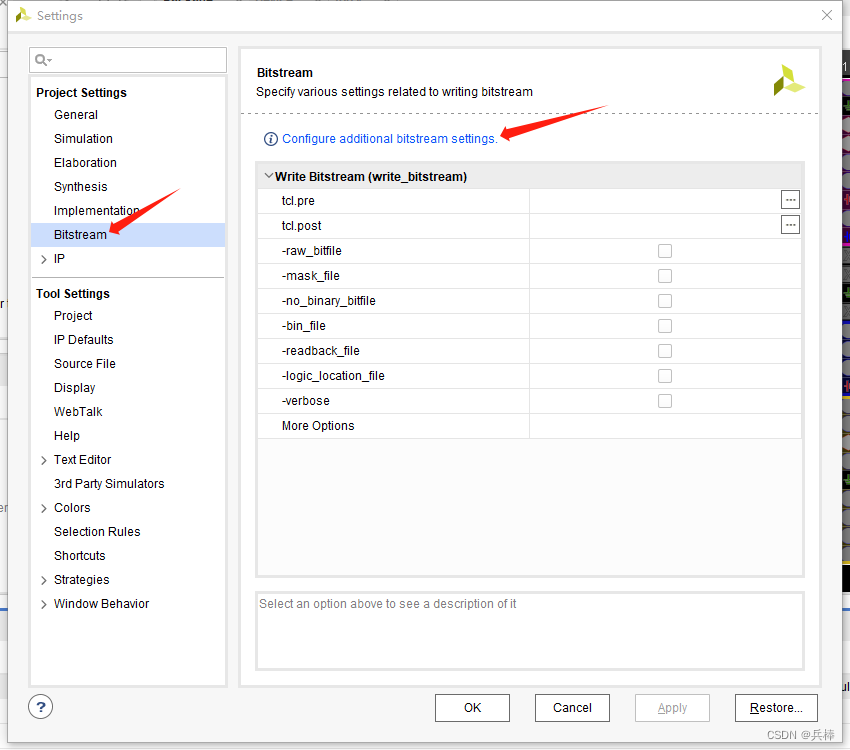Click the tcl.pre value field
The image size is (850, 750).
(654, 201)
